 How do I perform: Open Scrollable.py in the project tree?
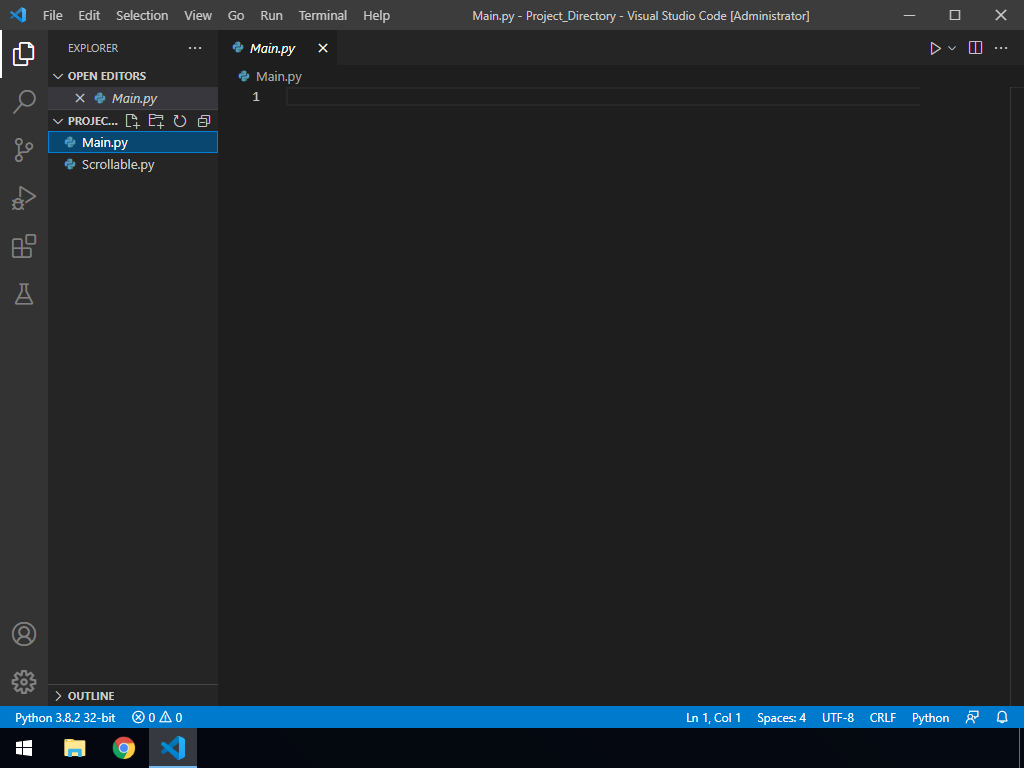[x=133, y=165]
